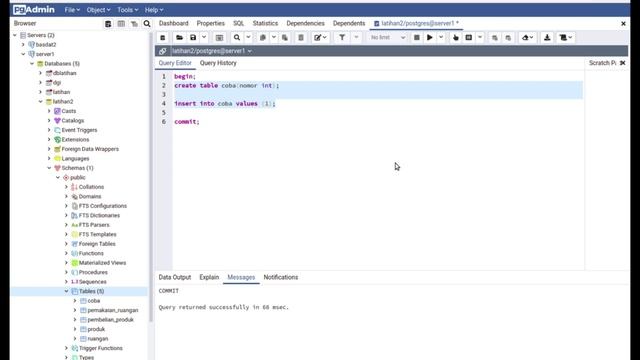
Task: Open the Find options dropdown arrow
Action: tap(248, 38)
